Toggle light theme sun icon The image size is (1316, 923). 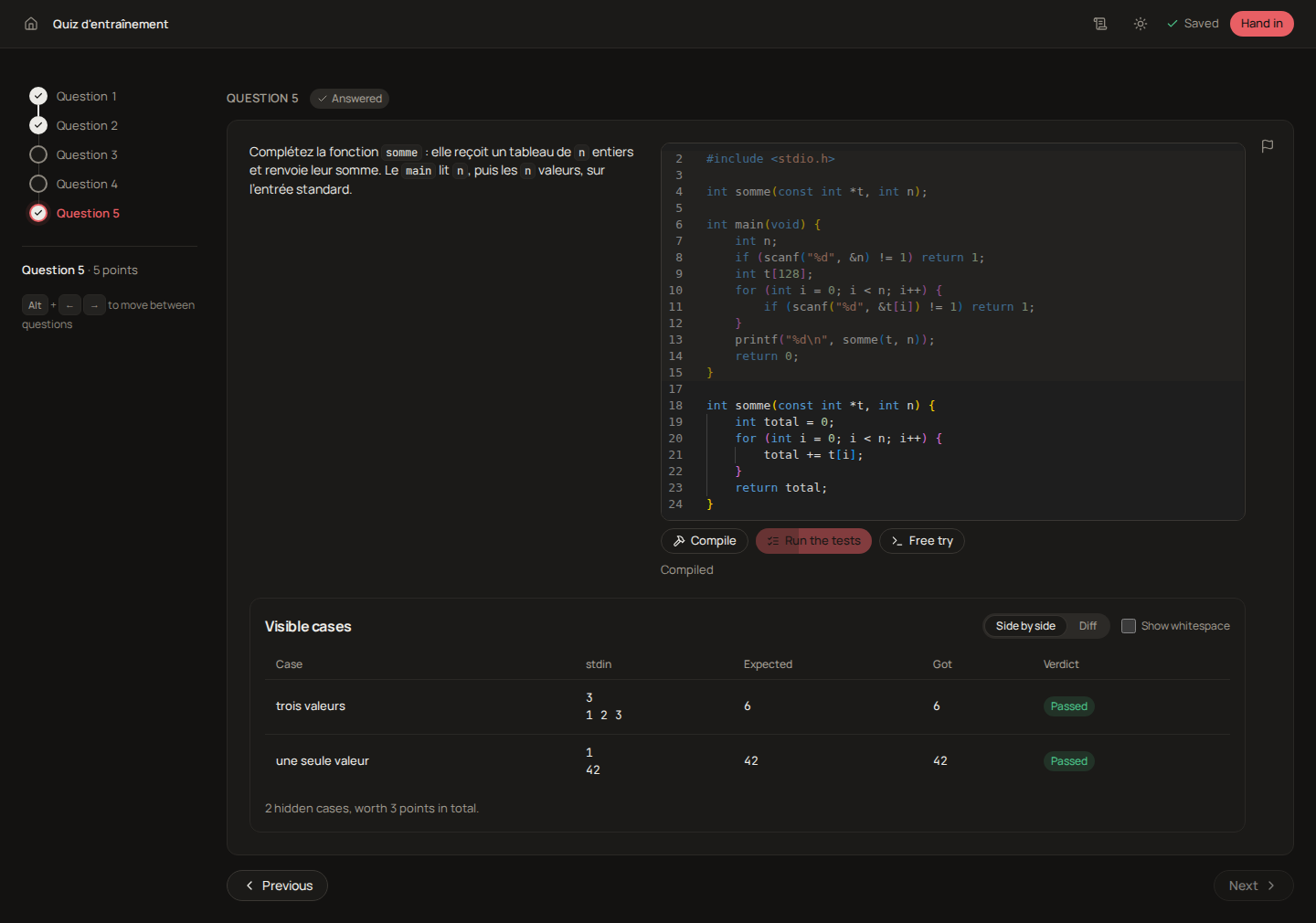pyautogui.click(x=1141, y=24)
